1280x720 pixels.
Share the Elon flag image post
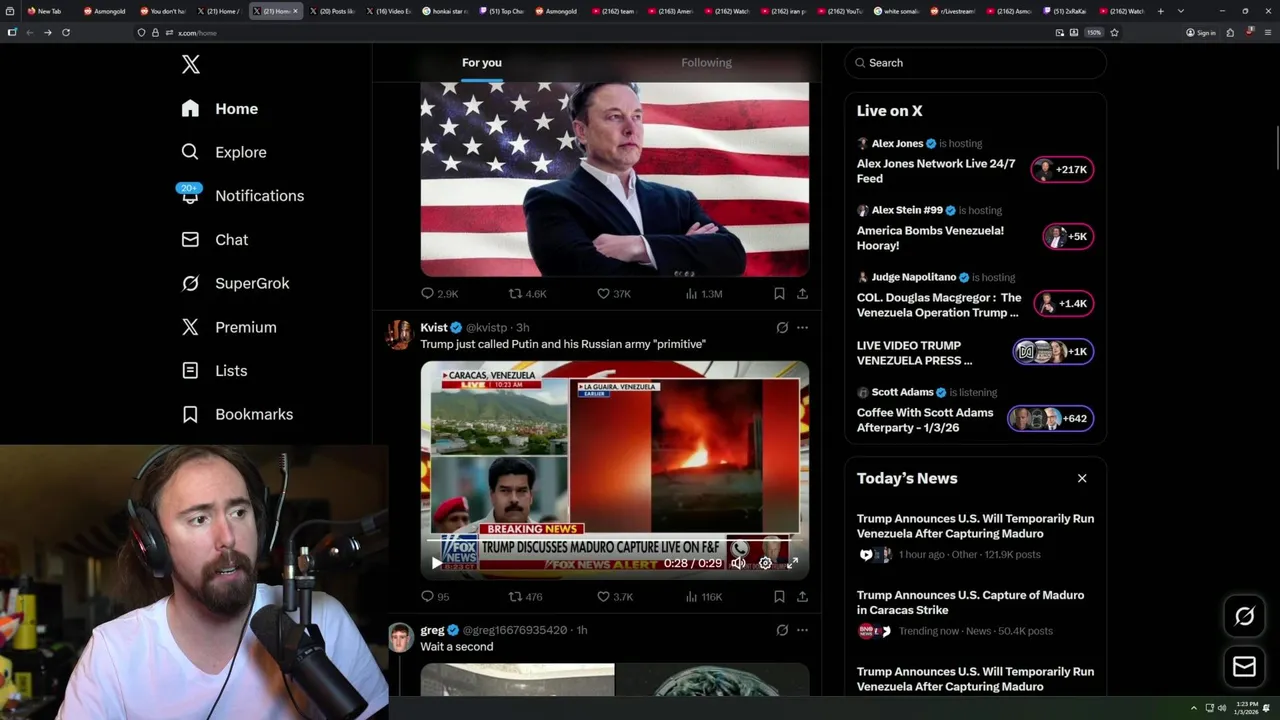click(x=802, y=294)
